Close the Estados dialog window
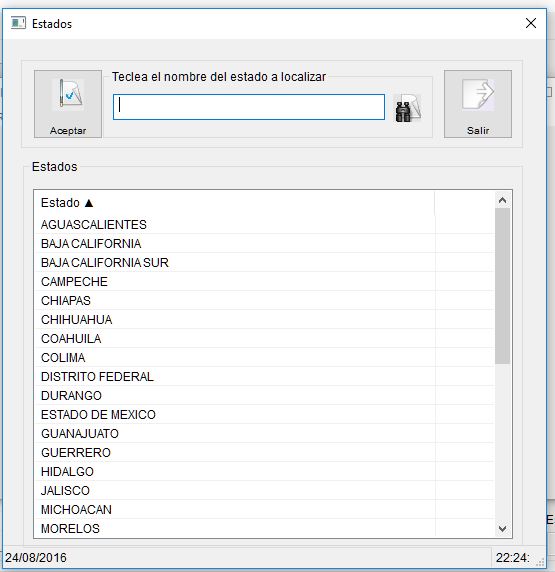Image resolution: width=555 pixels, height=572 pixels. [x=531, y=23]
